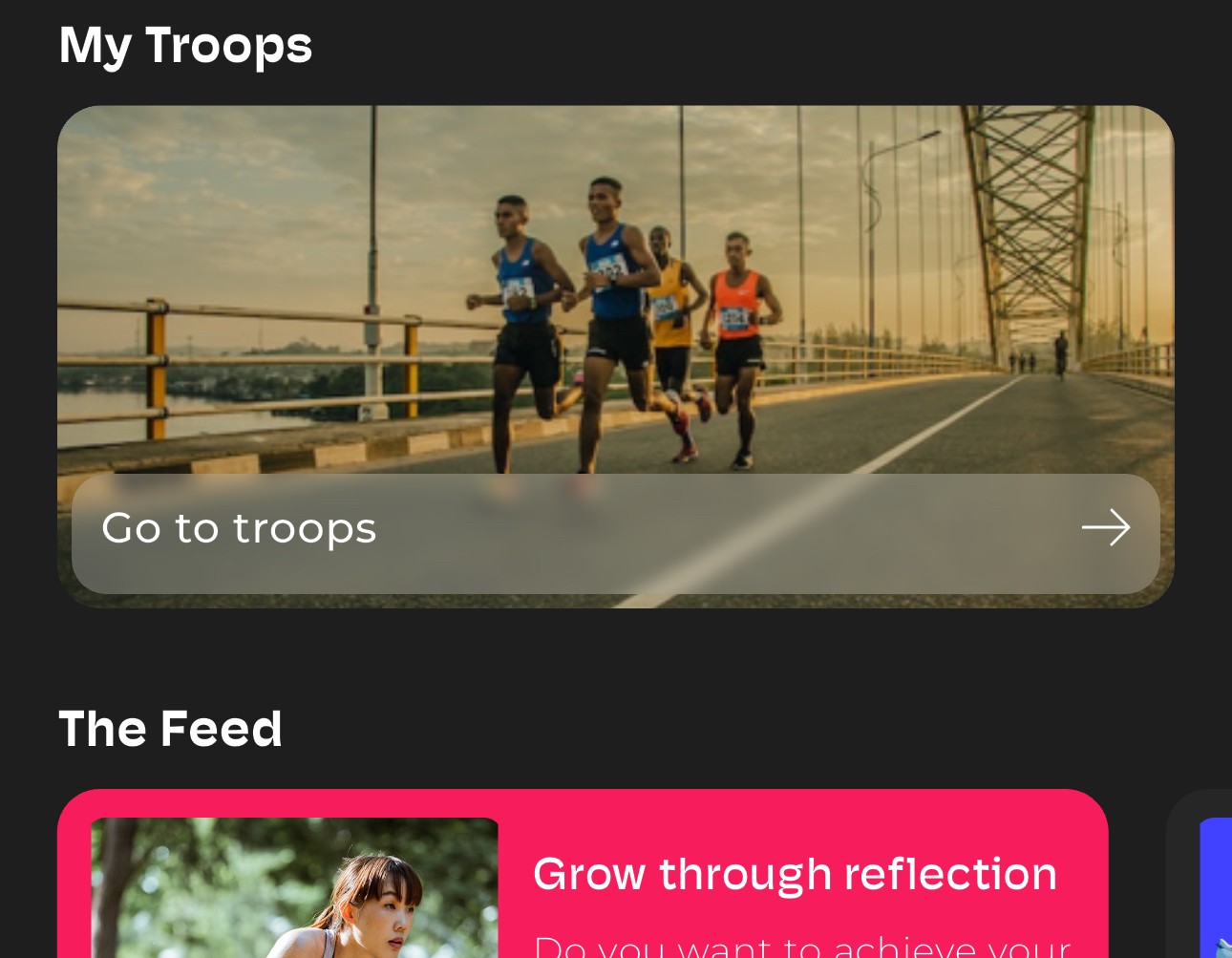Tap the woman runner thumbnail in feed

click(x=294, y=888)
